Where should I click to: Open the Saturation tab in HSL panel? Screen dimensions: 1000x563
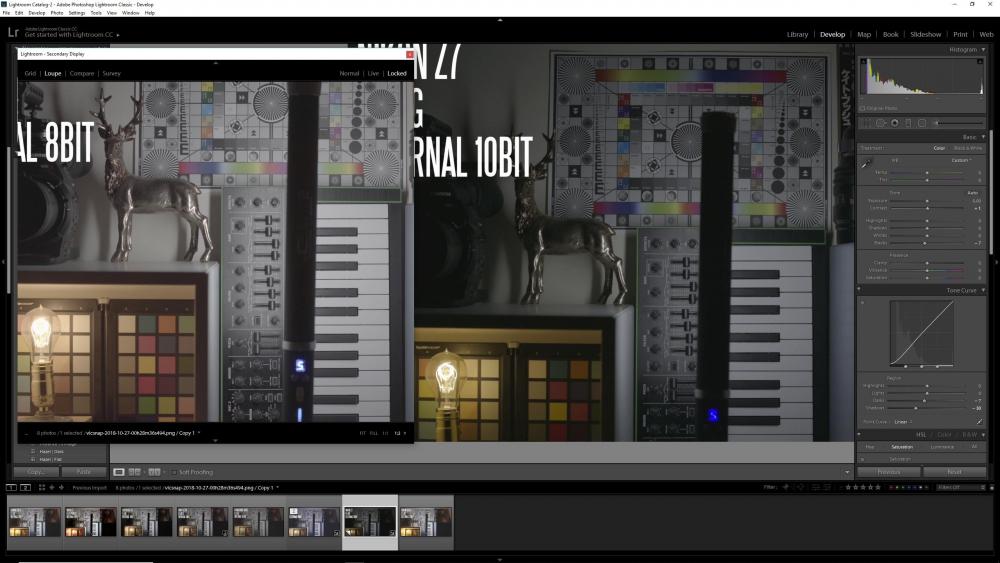point(902,447)
